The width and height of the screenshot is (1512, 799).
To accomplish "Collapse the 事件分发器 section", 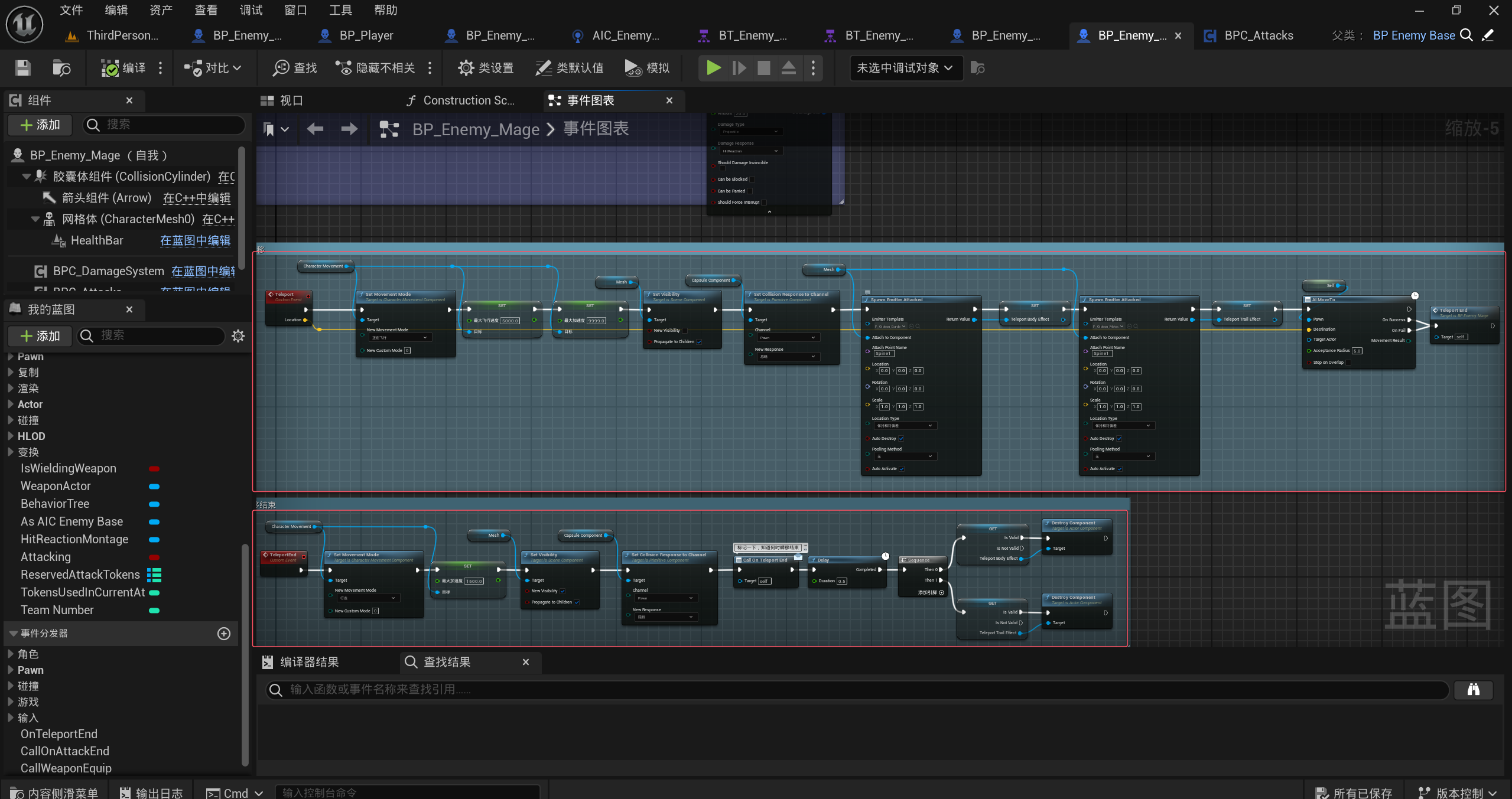I will (13, 633).
